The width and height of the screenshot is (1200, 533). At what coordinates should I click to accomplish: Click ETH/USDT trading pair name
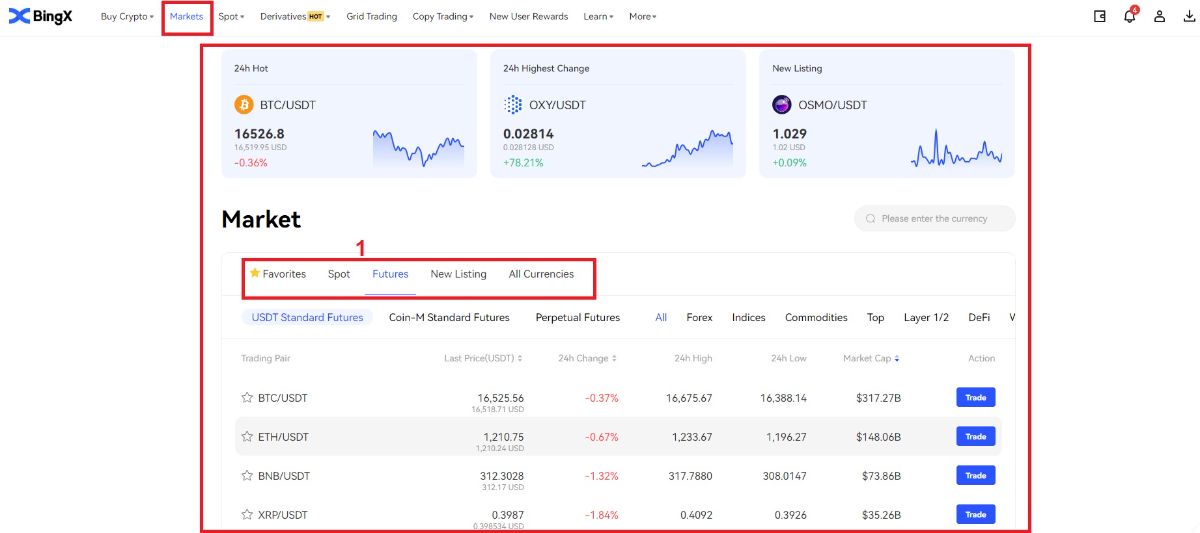283,437
